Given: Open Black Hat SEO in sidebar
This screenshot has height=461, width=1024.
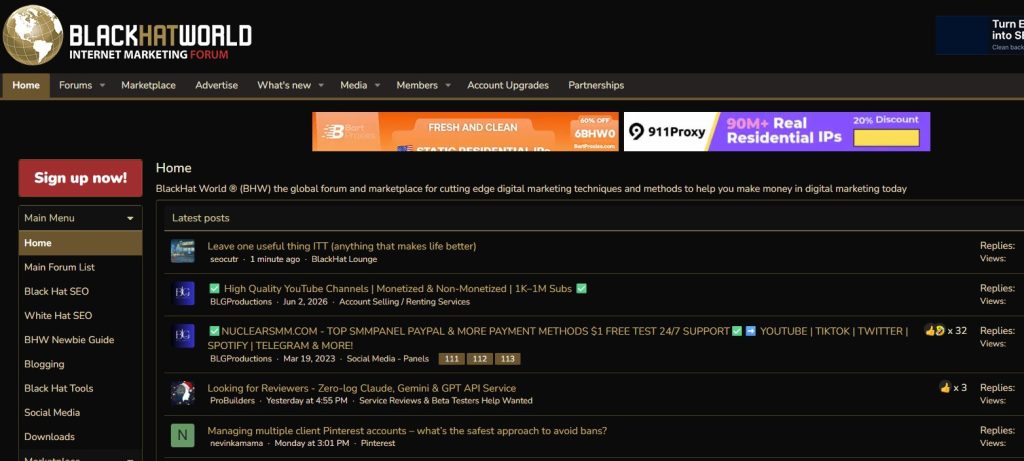Looking at the screenshot, I should (x=80, y=291).
